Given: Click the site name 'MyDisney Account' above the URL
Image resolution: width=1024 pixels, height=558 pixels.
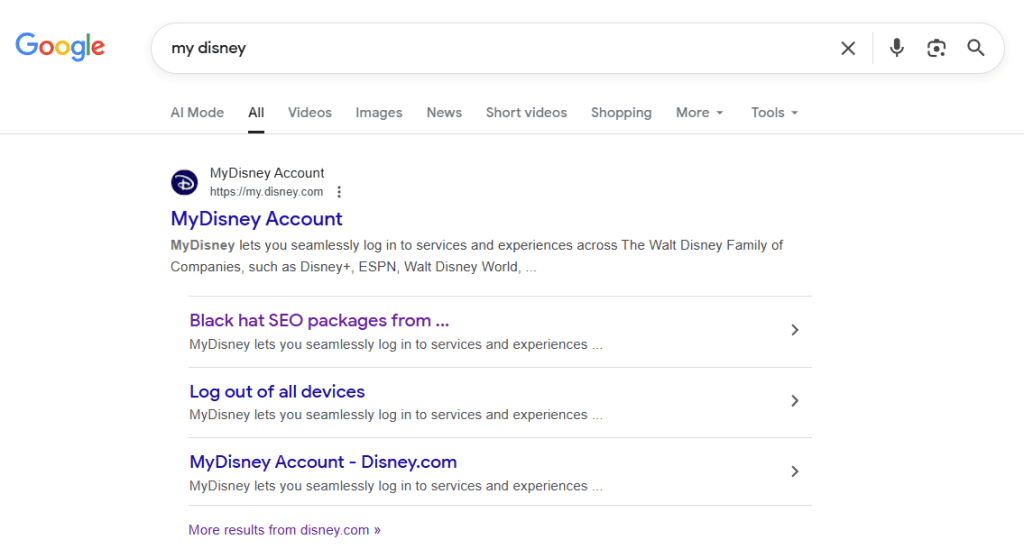Looking at the screenshot, I should (x=266, y=173).
